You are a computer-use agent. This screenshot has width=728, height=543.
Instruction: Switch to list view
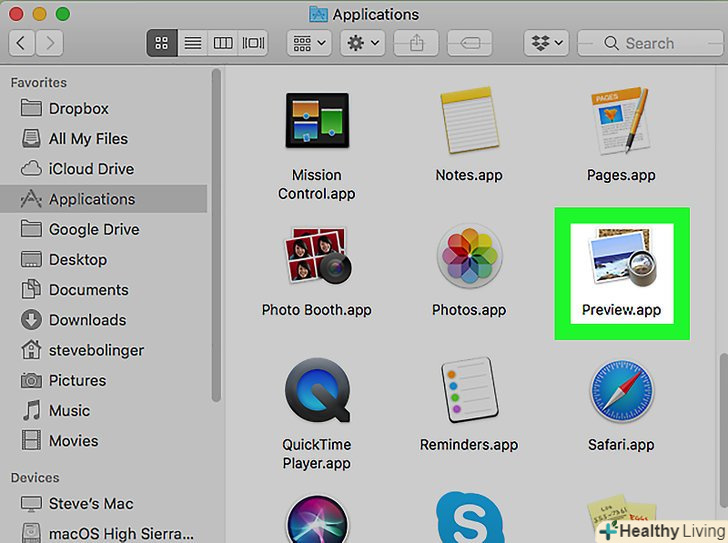click(193, 43)
